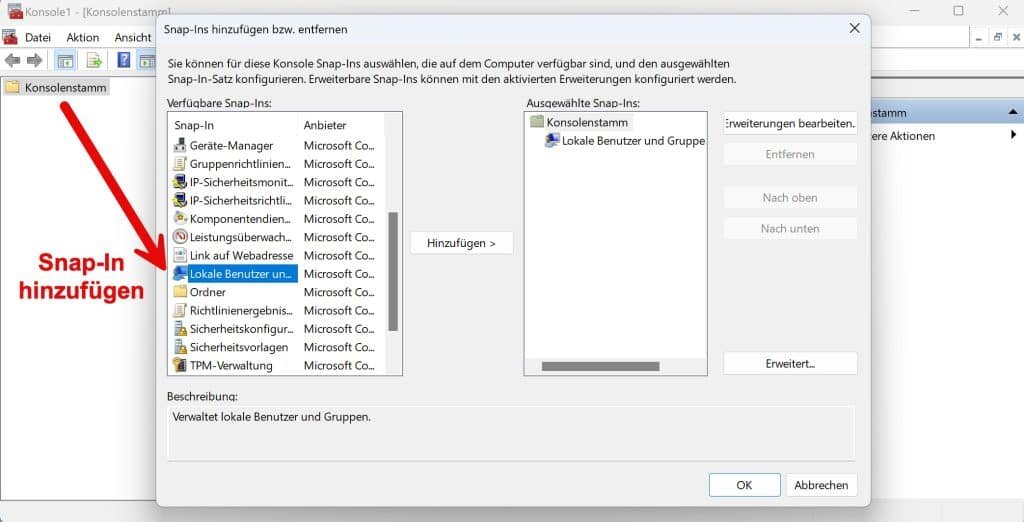1024x522 pixels.
Task: Select the Sicherheitskonfiguration snap-in icon
Action: (x=180, y=328)
